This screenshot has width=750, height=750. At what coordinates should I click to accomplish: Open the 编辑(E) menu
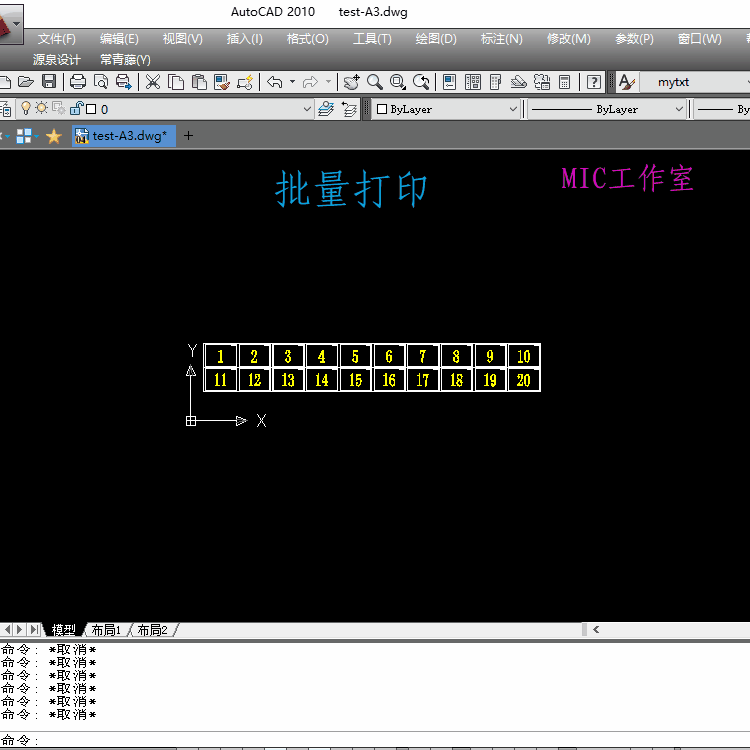[x=119, y=39]
